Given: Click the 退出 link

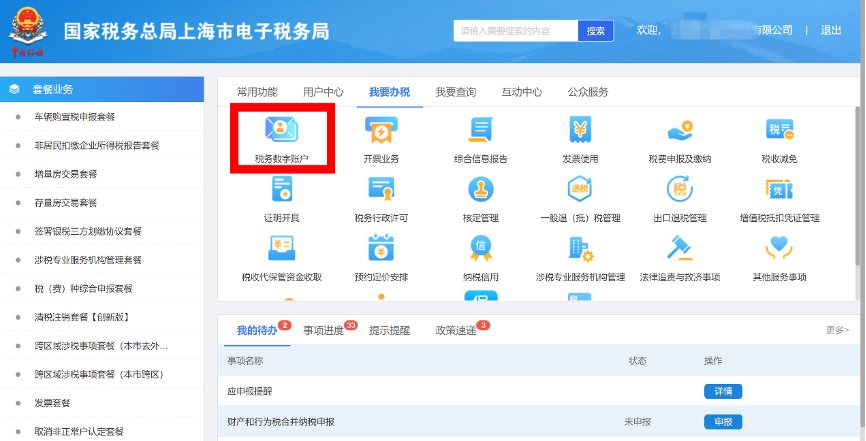Looking at the screenshot, I should 831,31.
